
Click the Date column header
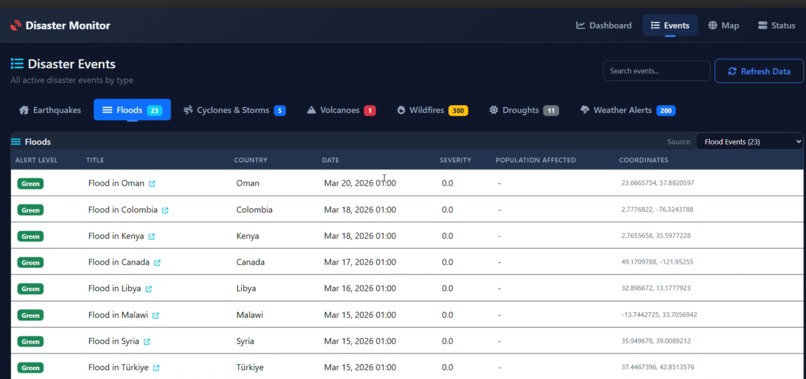tap(331, 160)
